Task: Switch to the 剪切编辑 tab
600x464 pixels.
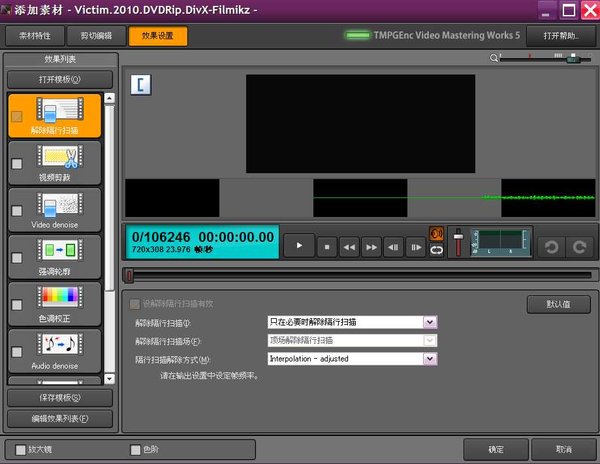Action: (96, 37)
